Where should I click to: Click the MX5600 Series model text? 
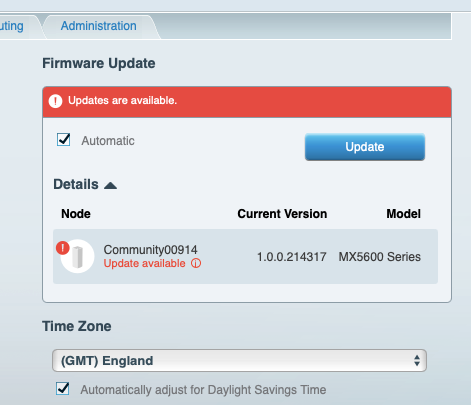(380, 257)
